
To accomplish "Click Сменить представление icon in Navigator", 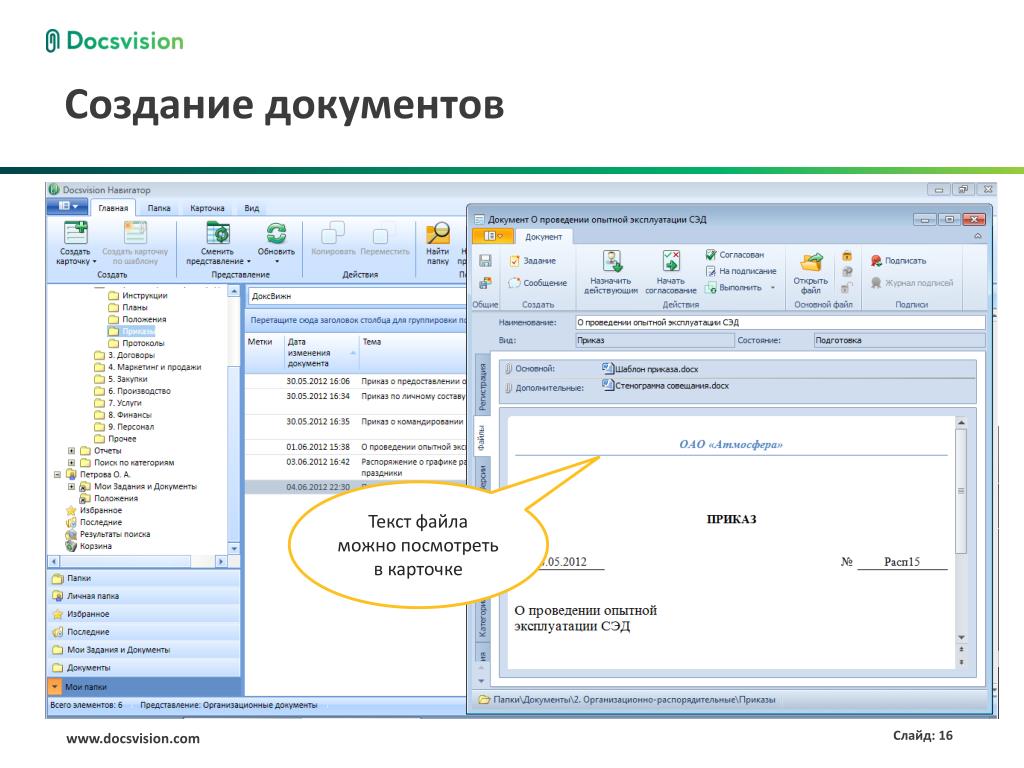I will (218, 233).
